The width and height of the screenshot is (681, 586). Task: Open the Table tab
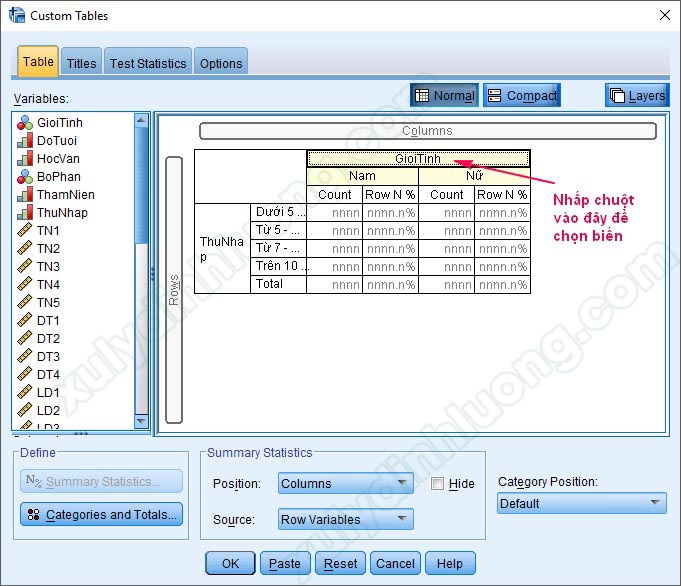click(38, 62)
